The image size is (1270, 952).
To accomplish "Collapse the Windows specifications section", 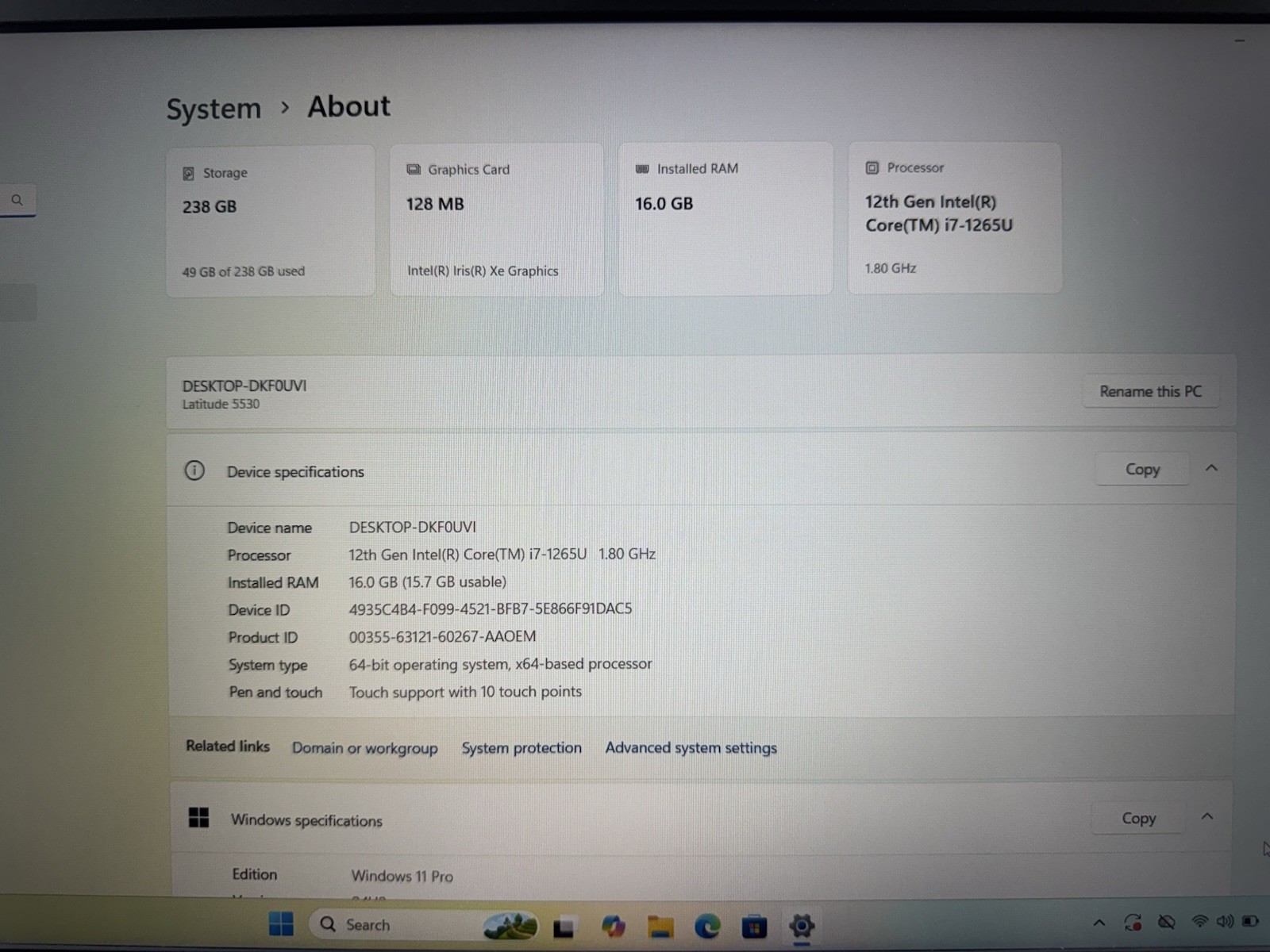I will click(1207, 816).
